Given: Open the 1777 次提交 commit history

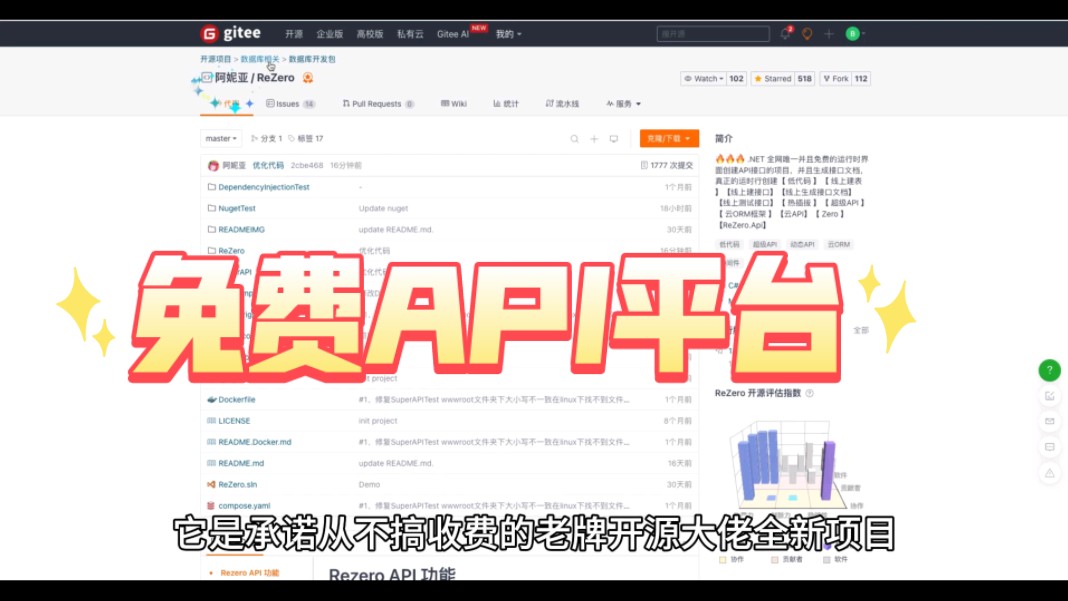Looking at the screenshot, I should 667,166.
